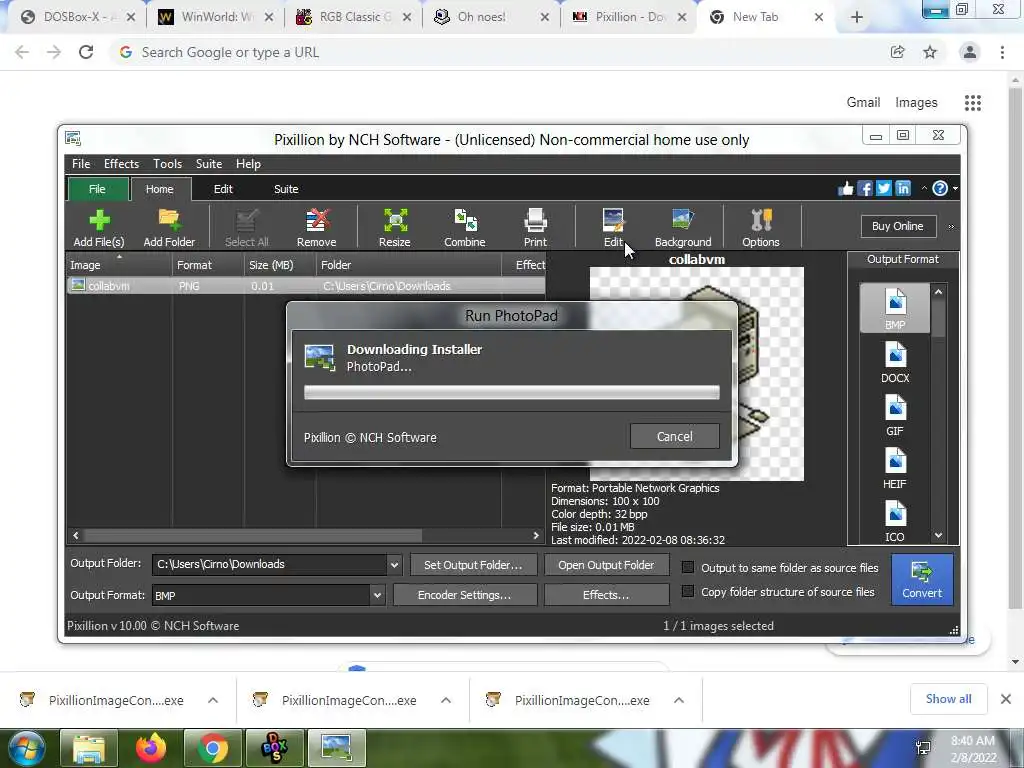
Task: Click the green File ribbon tab
Action: [97, 189]
